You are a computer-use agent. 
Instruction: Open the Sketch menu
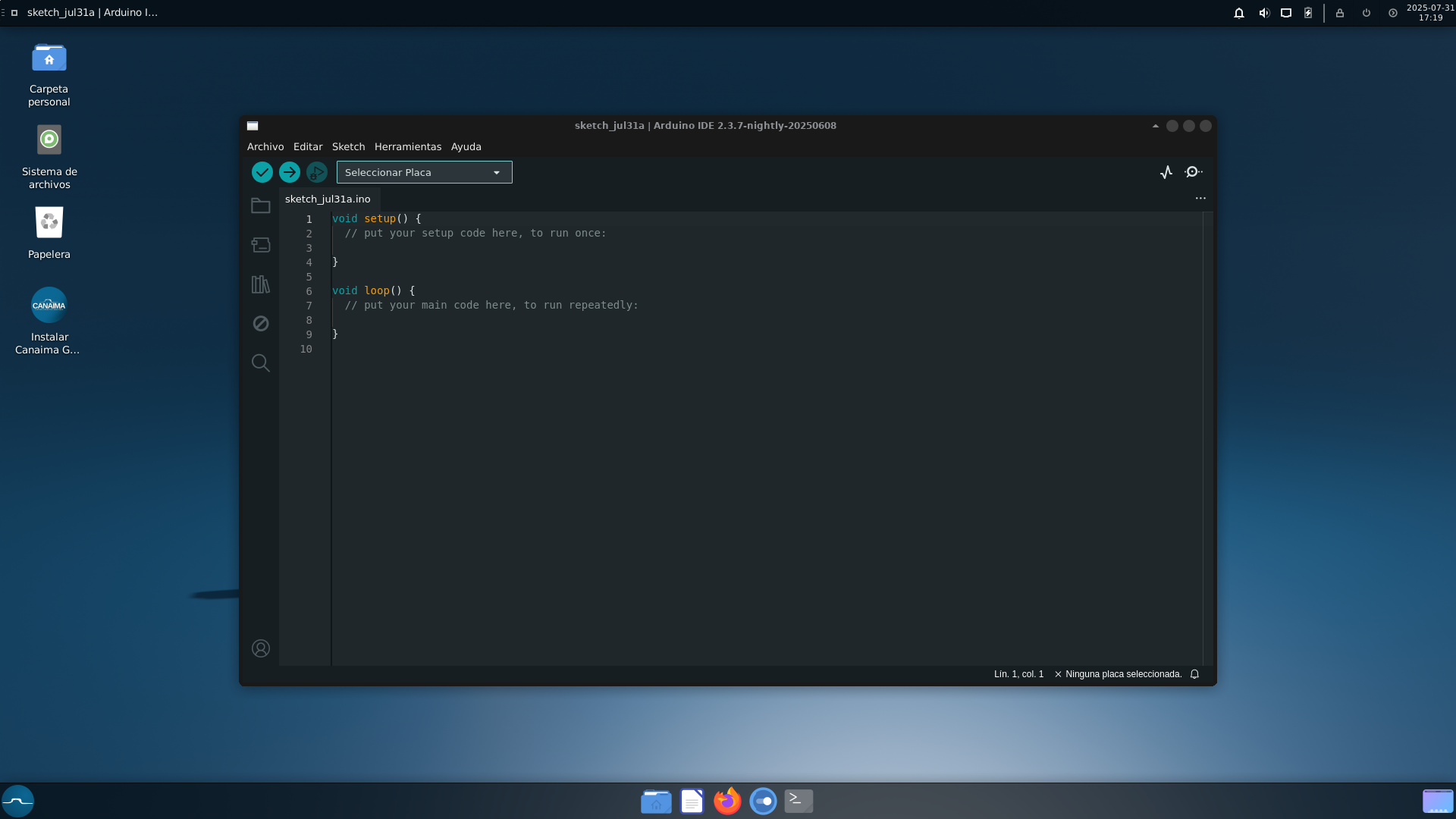tap(349, 147)
